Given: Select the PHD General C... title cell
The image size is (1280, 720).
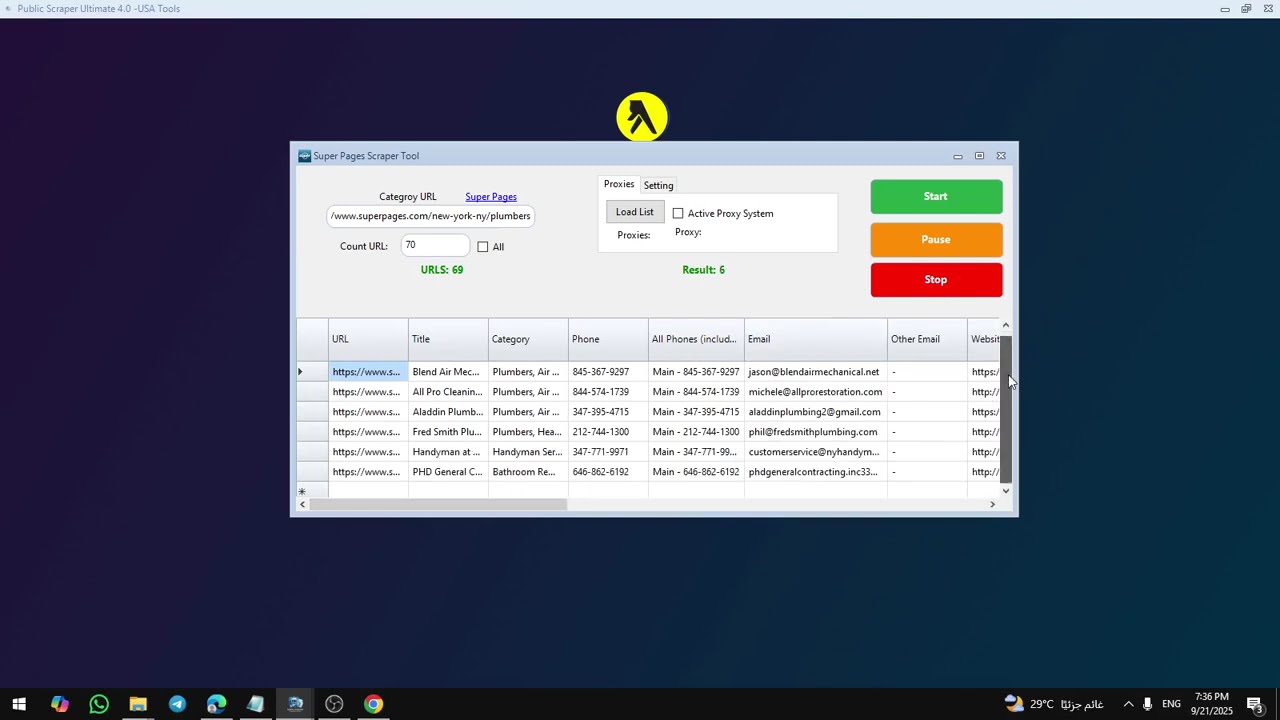Looking at the screenshot, I should [448, 472].
